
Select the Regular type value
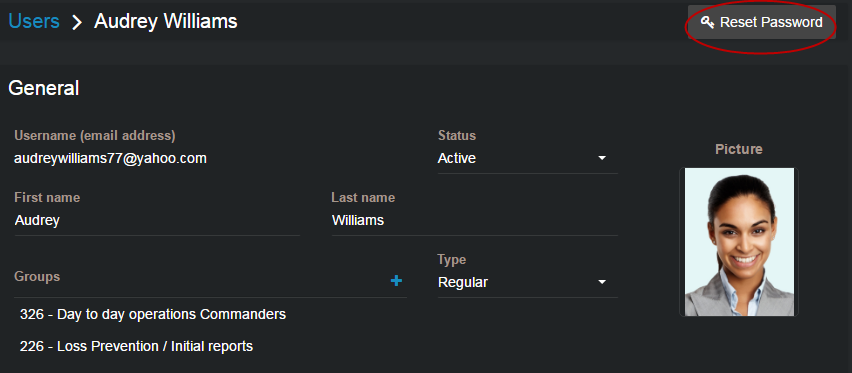[x=463, y=282]
